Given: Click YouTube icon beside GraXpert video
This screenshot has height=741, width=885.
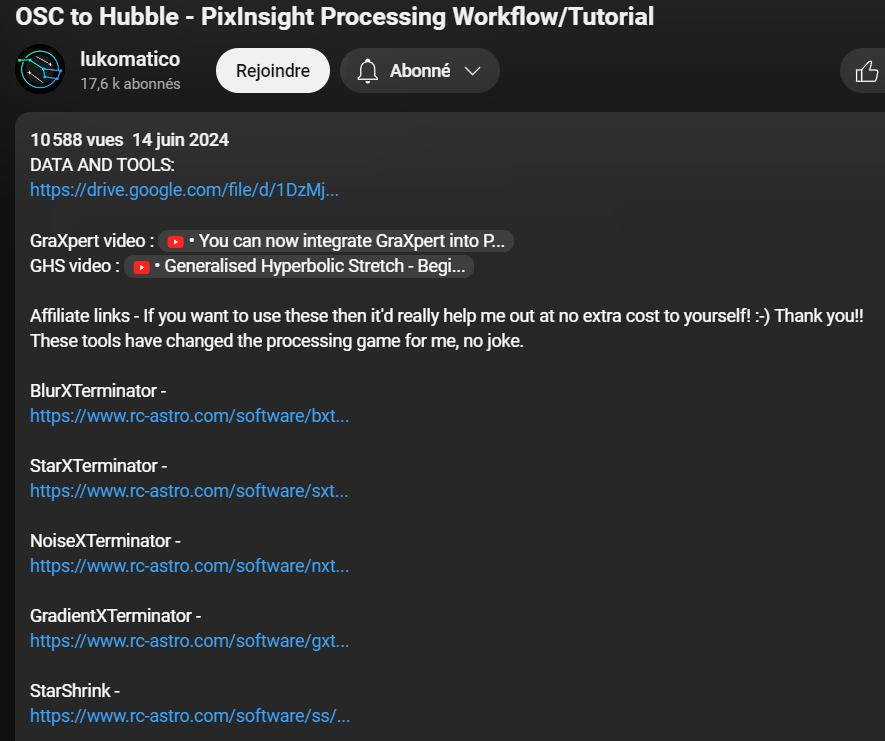Looking at the screenshot, I should (176, 242).
